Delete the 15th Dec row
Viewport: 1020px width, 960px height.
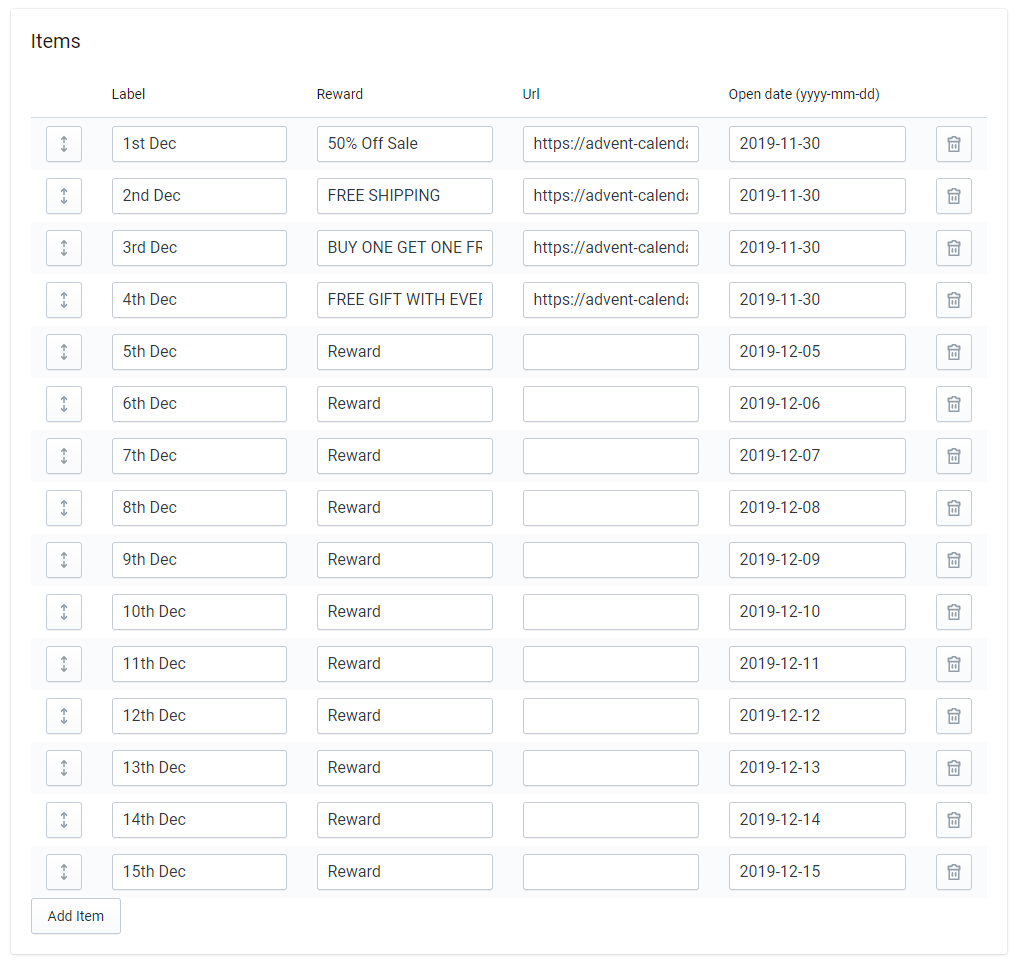pos(953,872)
